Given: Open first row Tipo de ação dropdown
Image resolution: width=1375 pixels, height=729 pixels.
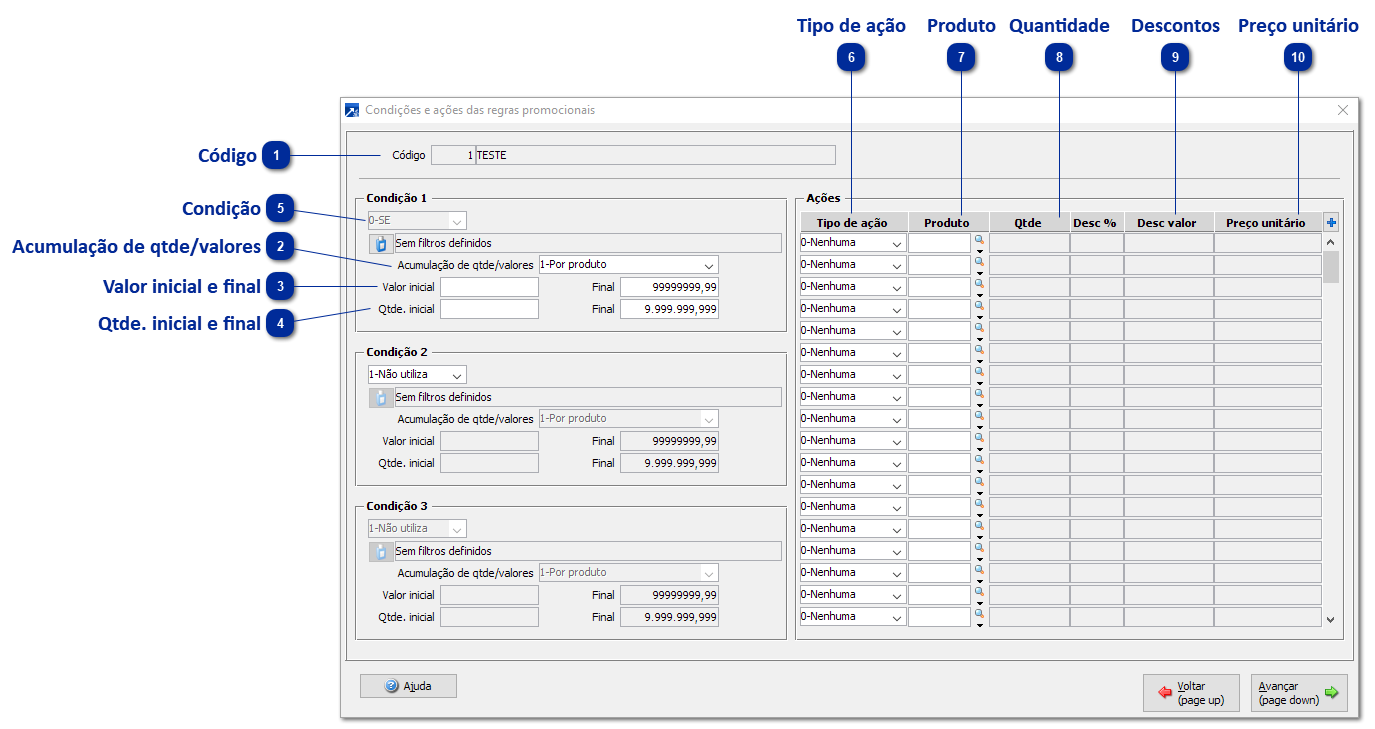Looking at the screenshot, I should 896,243.
